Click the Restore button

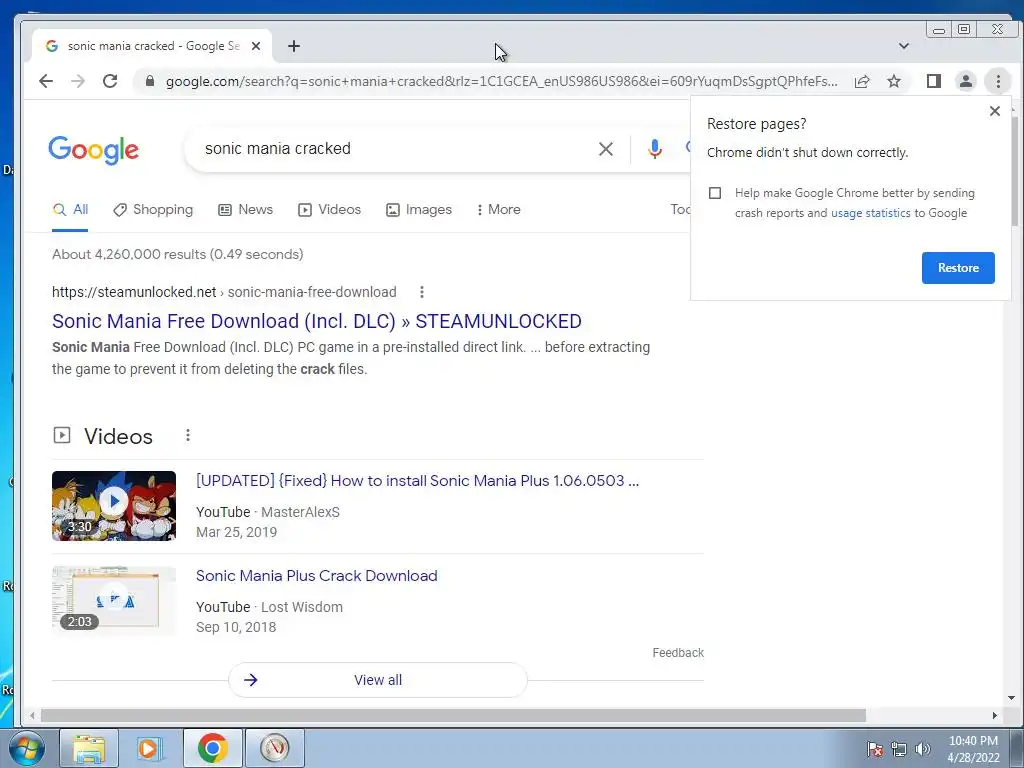click(958, 268)
